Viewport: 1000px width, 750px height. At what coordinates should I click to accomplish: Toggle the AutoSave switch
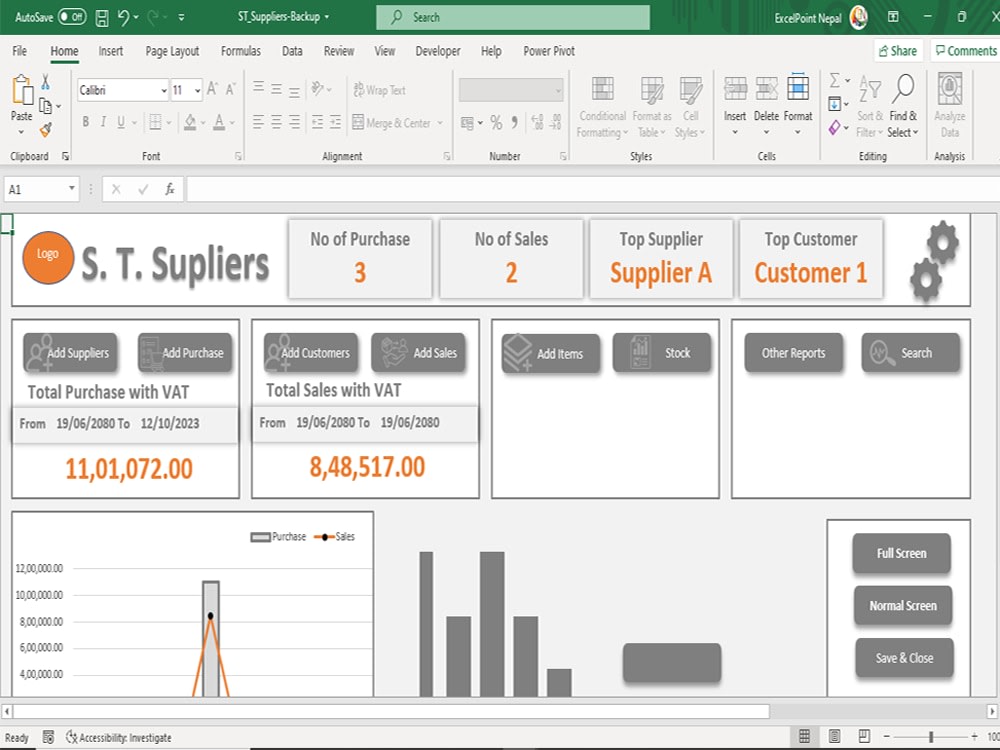pyautogui.click(x=72, y=17)
